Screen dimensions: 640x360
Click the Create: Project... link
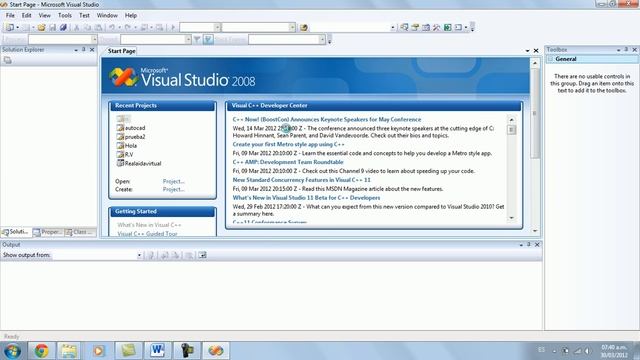[173, 189]
